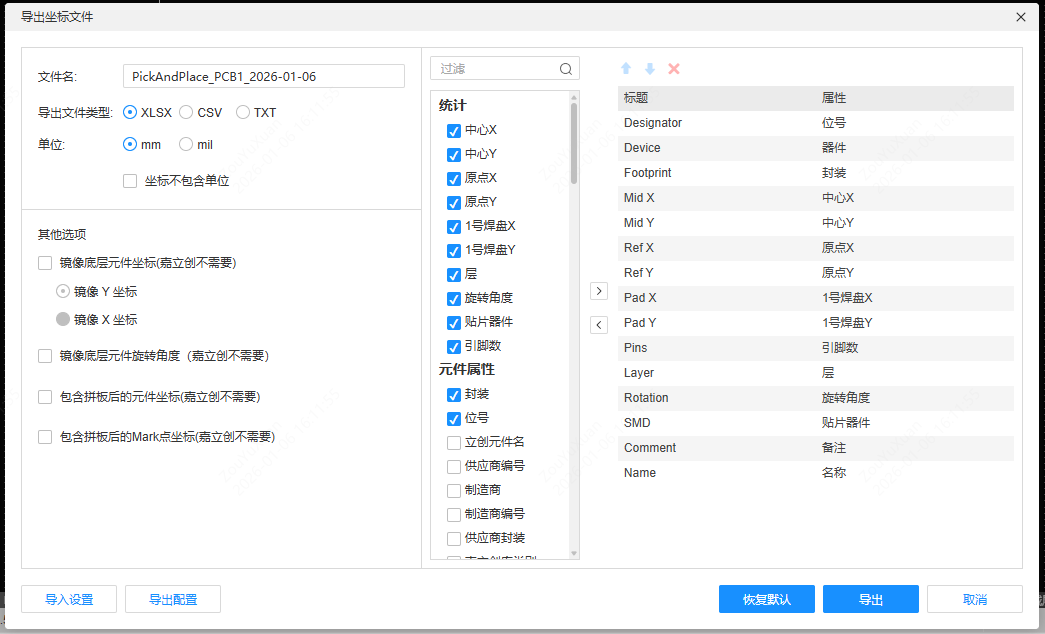
Task: Click 导出配置 to export configuration
Action: [172, 599]
